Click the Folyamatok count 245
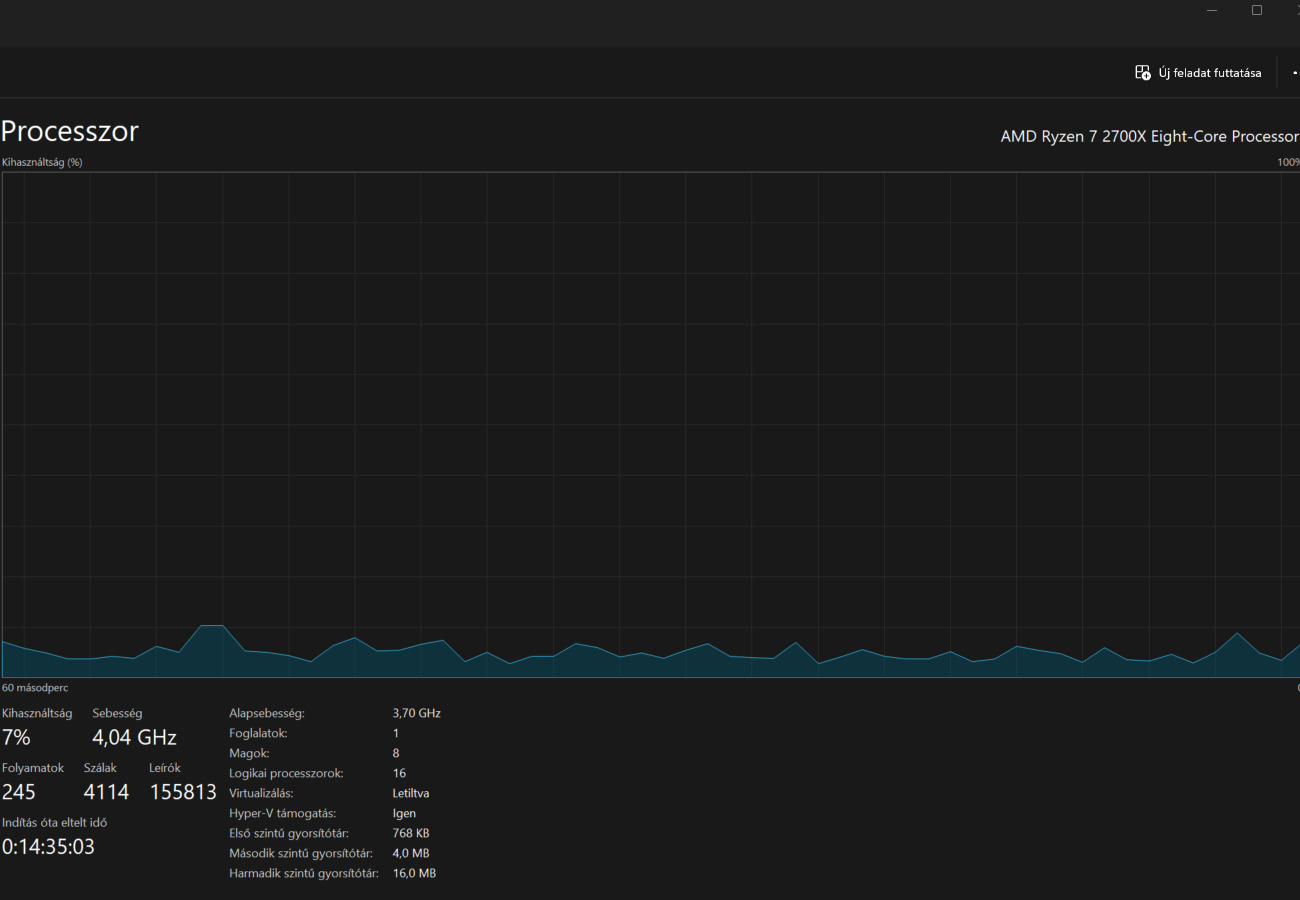The height and width of the screenshot is (900, 1300). (x=19, y=792)
